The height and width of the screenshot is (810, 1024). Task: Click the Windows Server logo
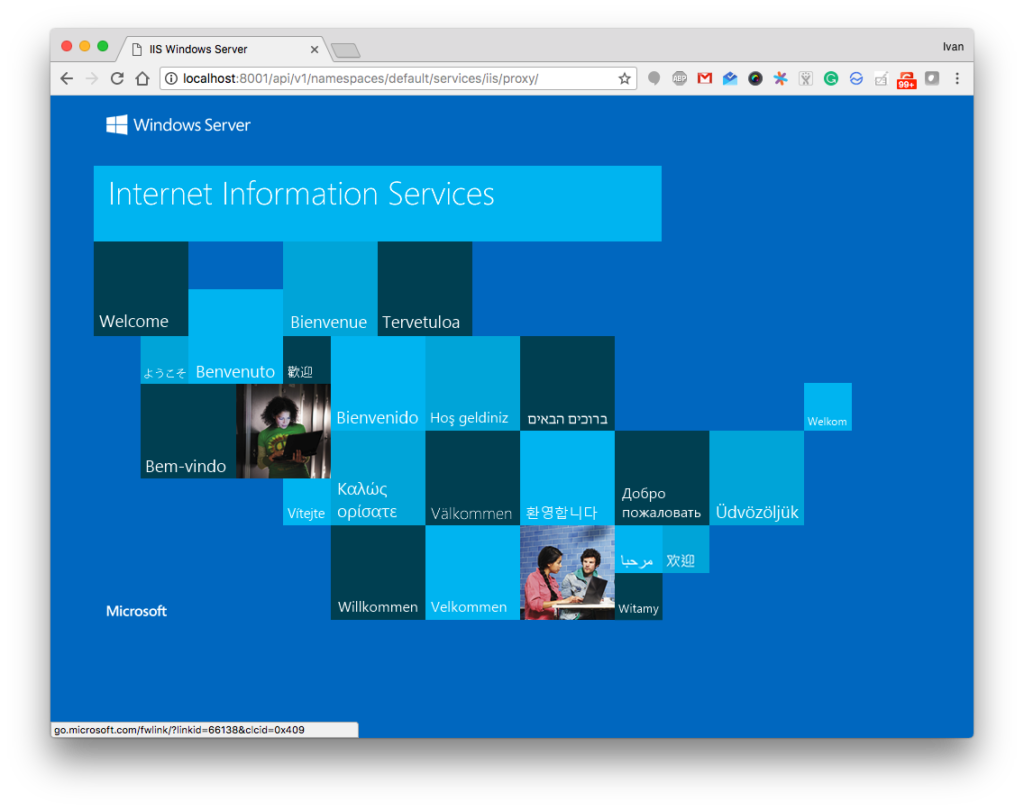(x=178, y=125)
